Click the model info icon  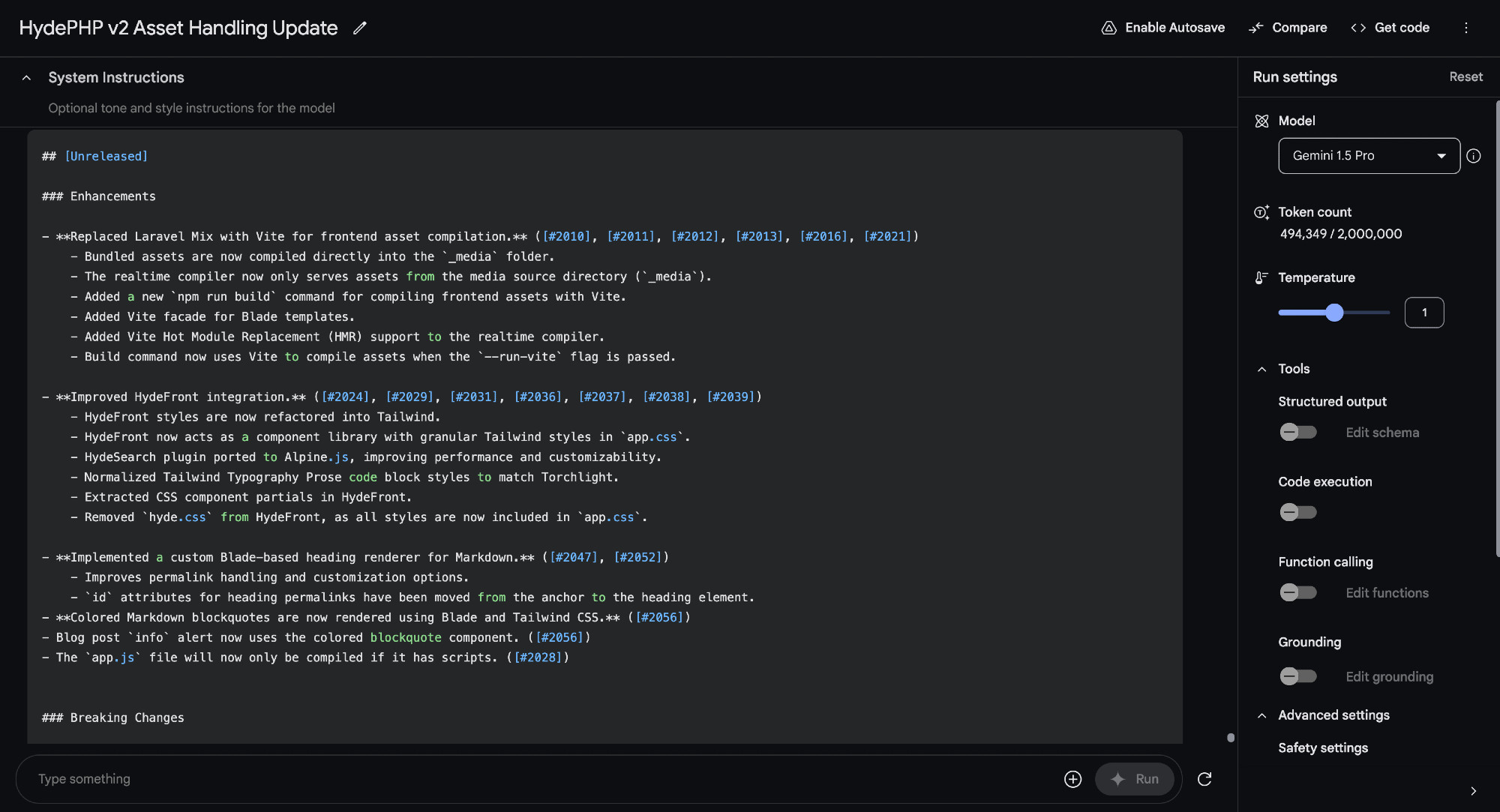click(1474, 156)
